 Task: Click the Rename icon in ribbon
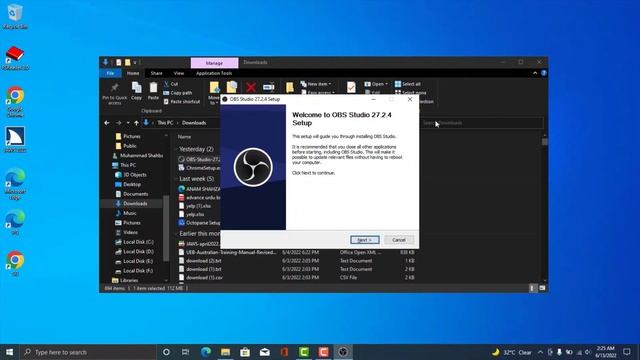pos(269,87)
